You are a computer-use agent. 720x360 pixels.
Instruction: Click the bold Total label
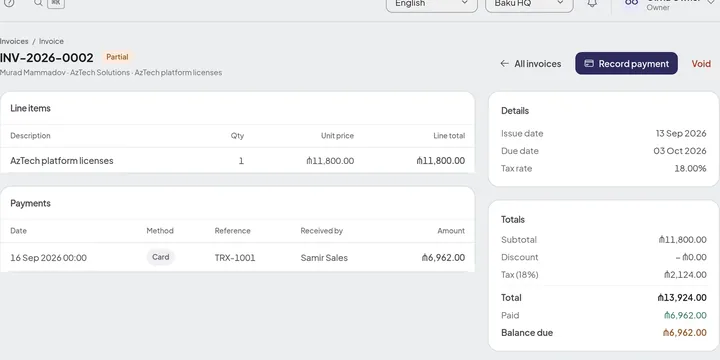tap(511, 298)
